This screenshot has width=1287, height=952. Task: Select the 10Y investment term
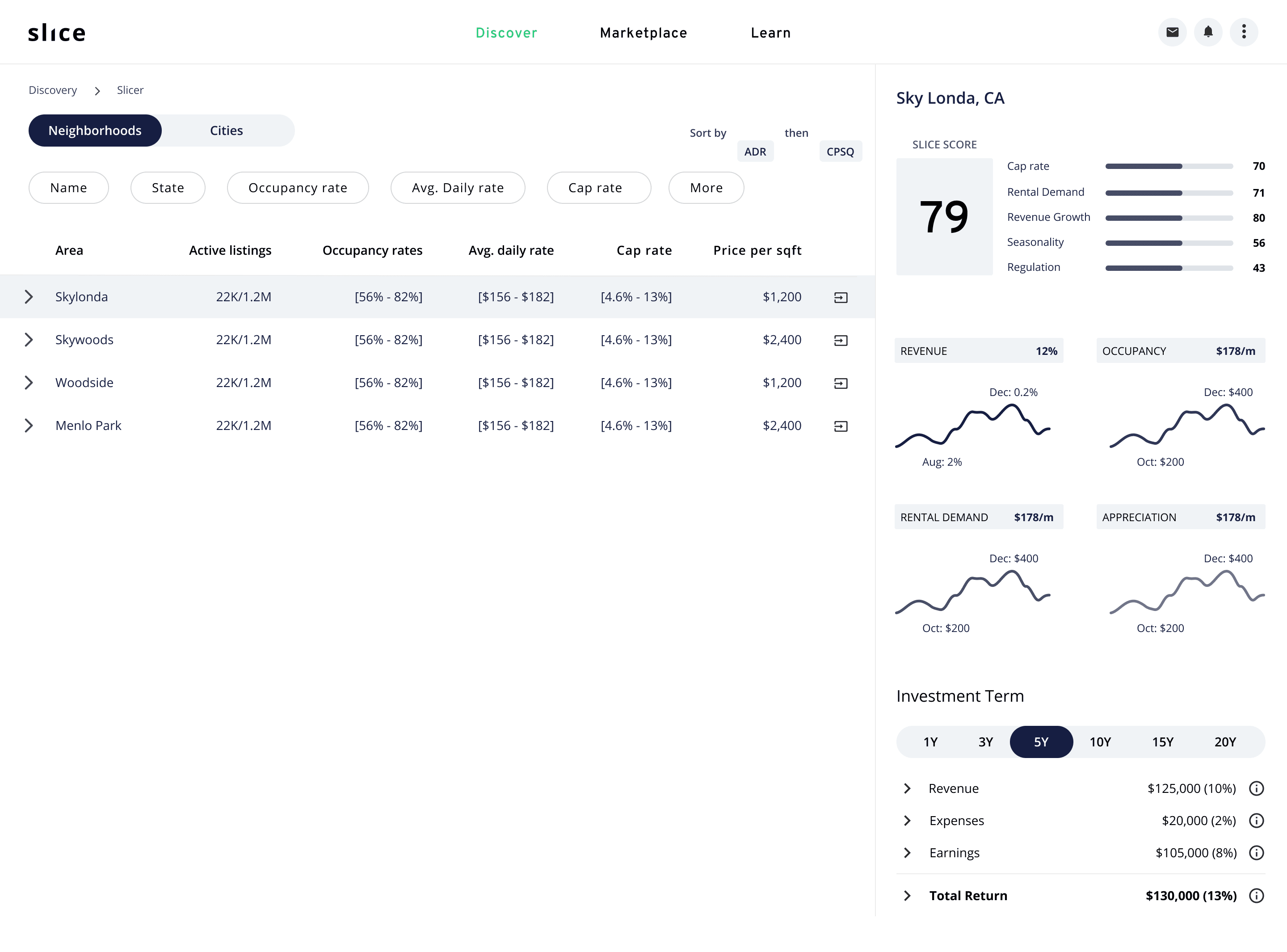1100,742
